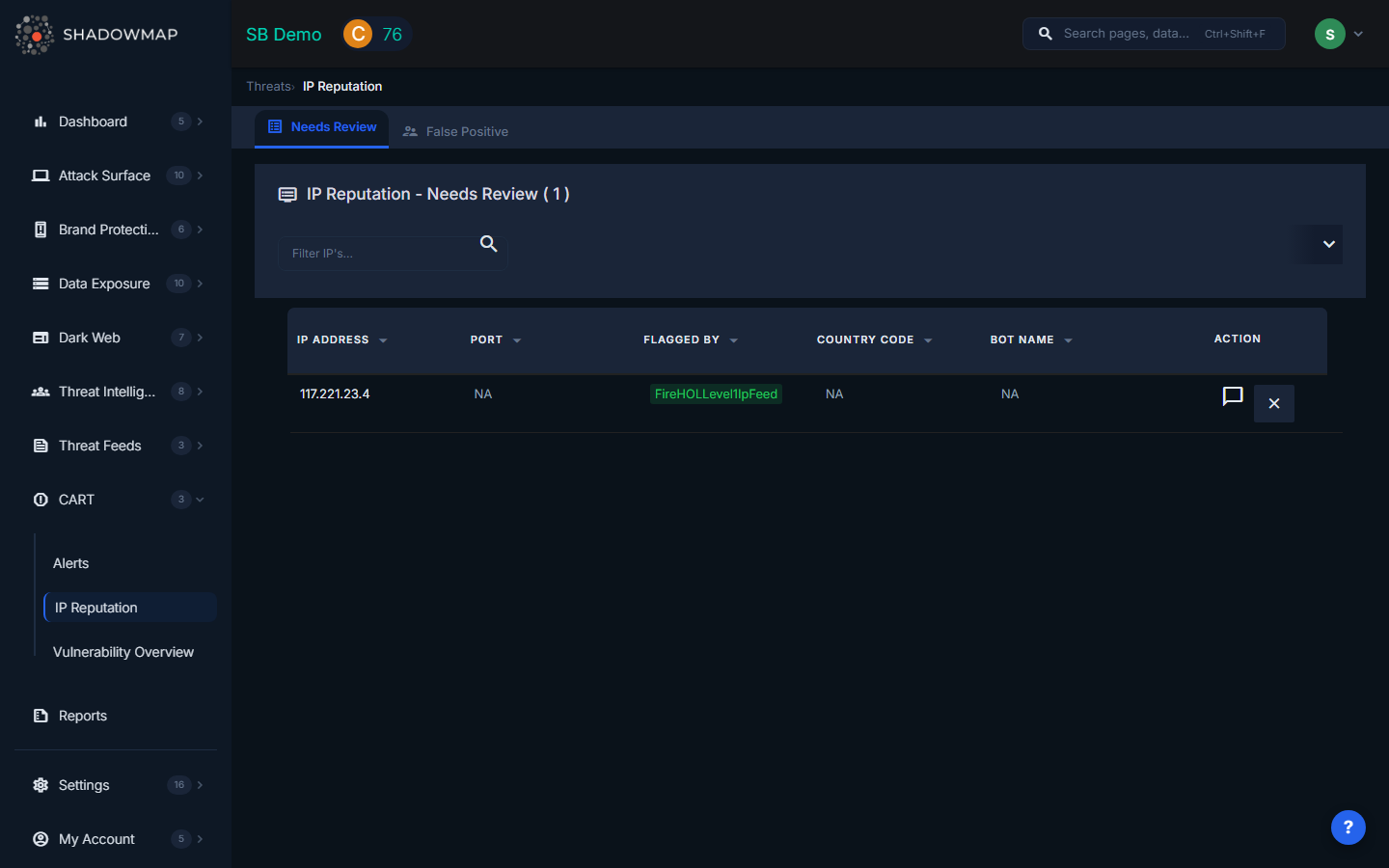Open Settings from the sidebar

[84, 785]
